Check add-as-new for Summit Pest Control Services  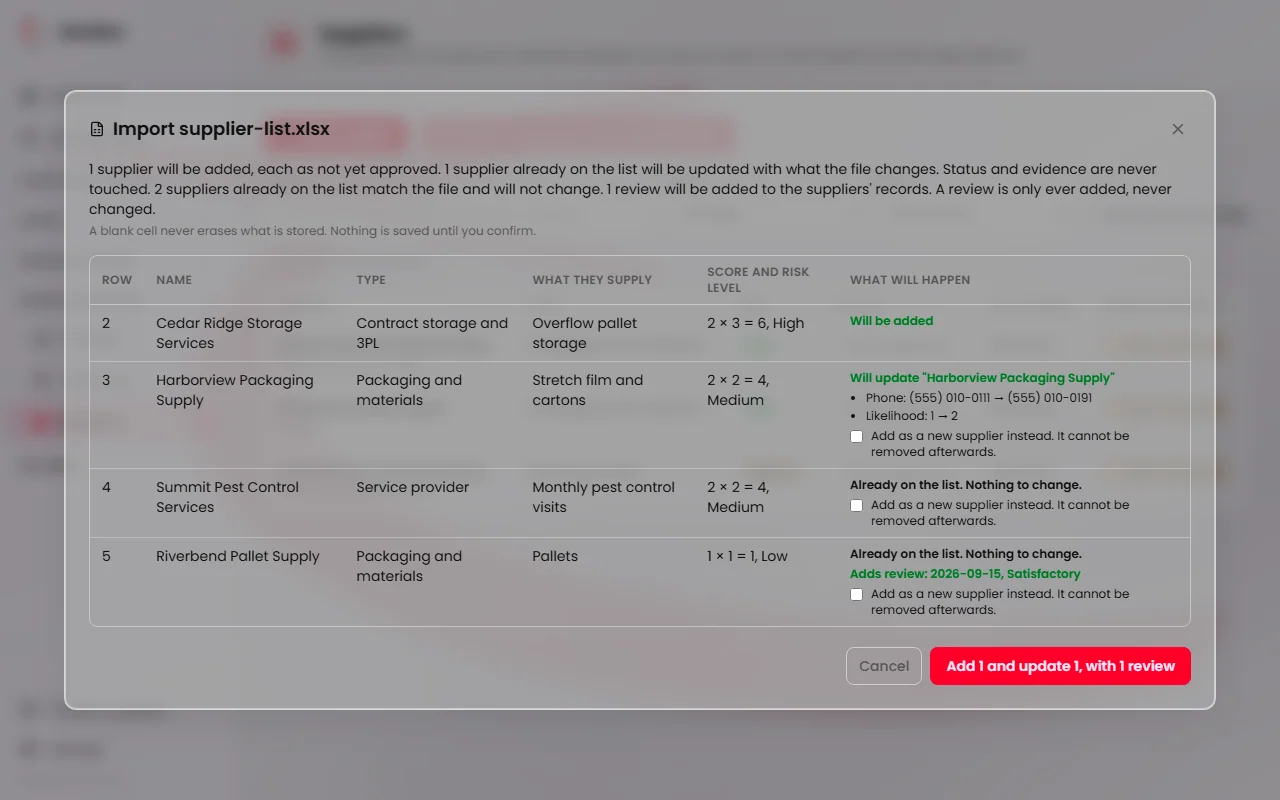(856, 505)
